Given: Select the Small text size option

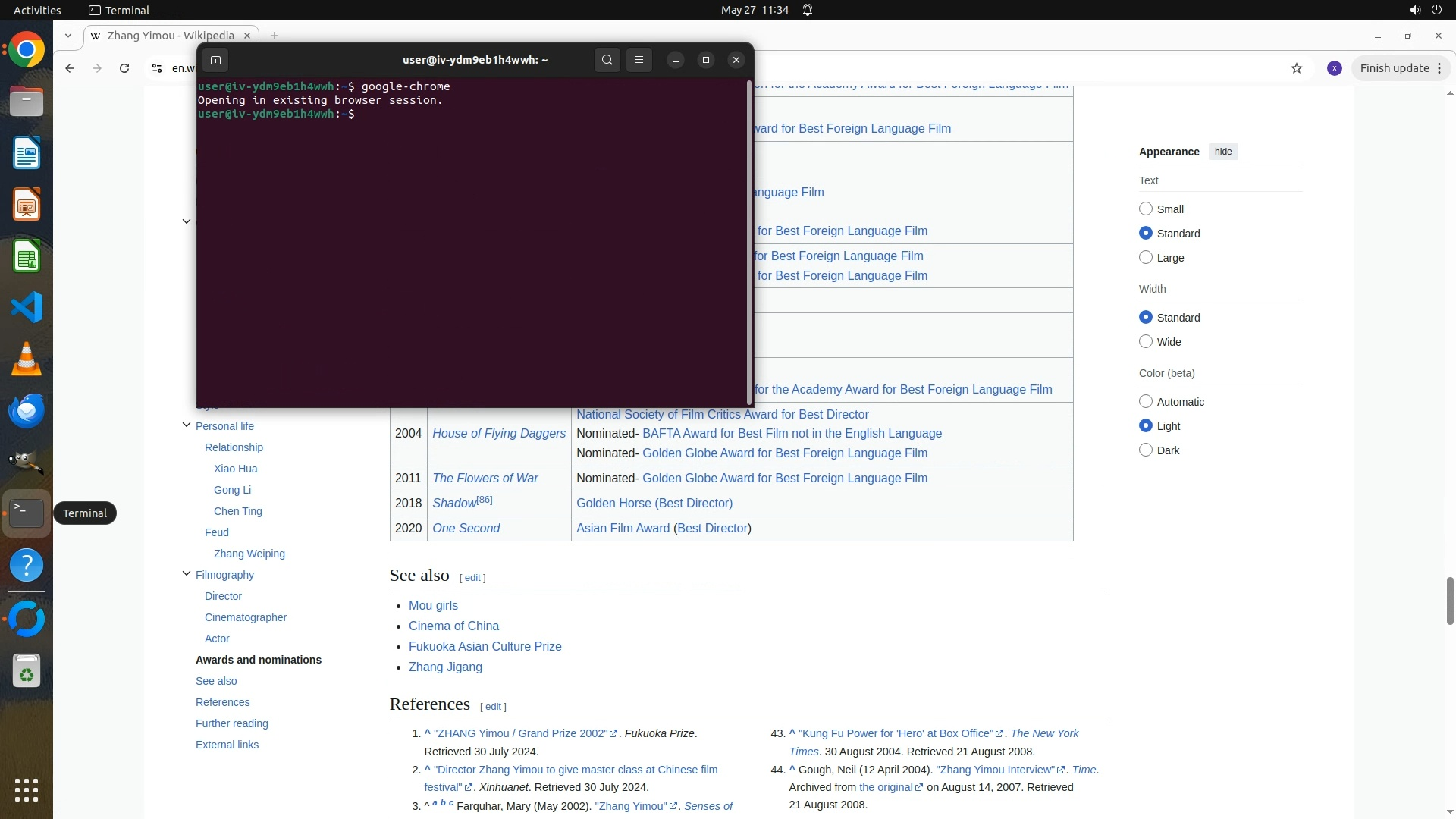Looking at the screenshot, I should (1146, 209).
